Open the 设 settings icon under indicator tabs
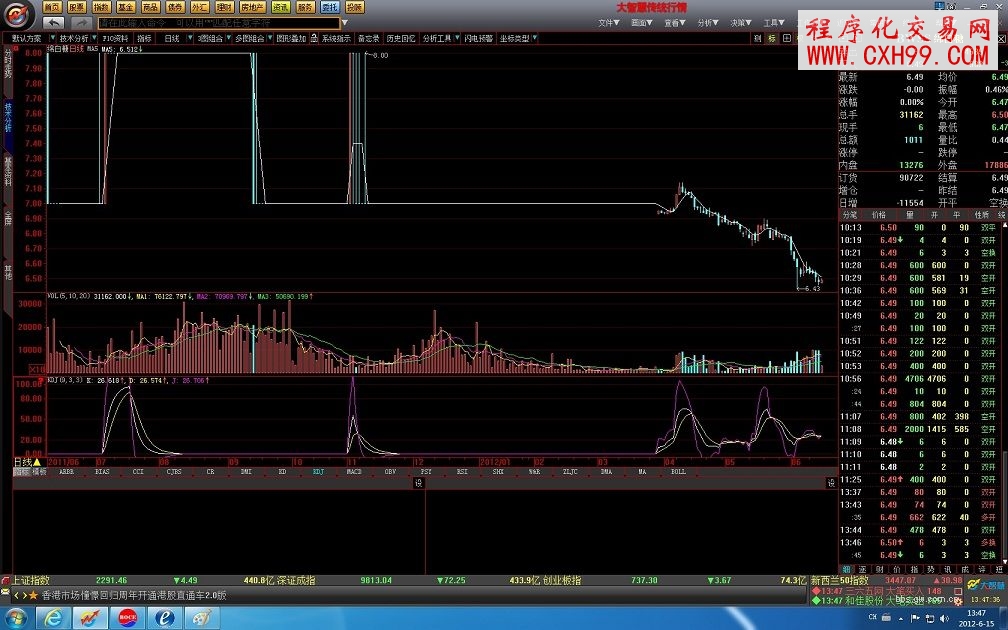This screenshot has height=630, width=1008. click(x=419, y=483)
